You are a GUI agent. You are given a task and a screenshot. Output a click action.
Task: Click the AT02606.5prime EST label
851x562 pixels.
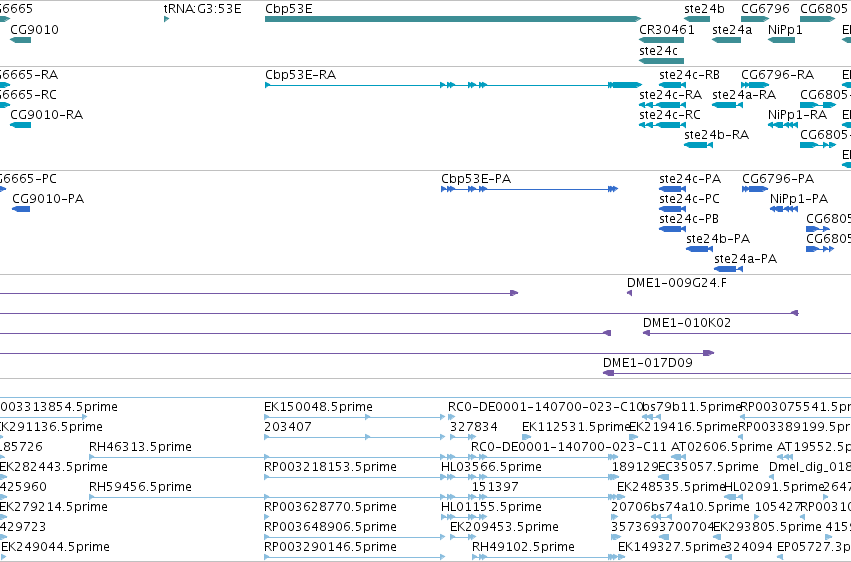[722, 447]
